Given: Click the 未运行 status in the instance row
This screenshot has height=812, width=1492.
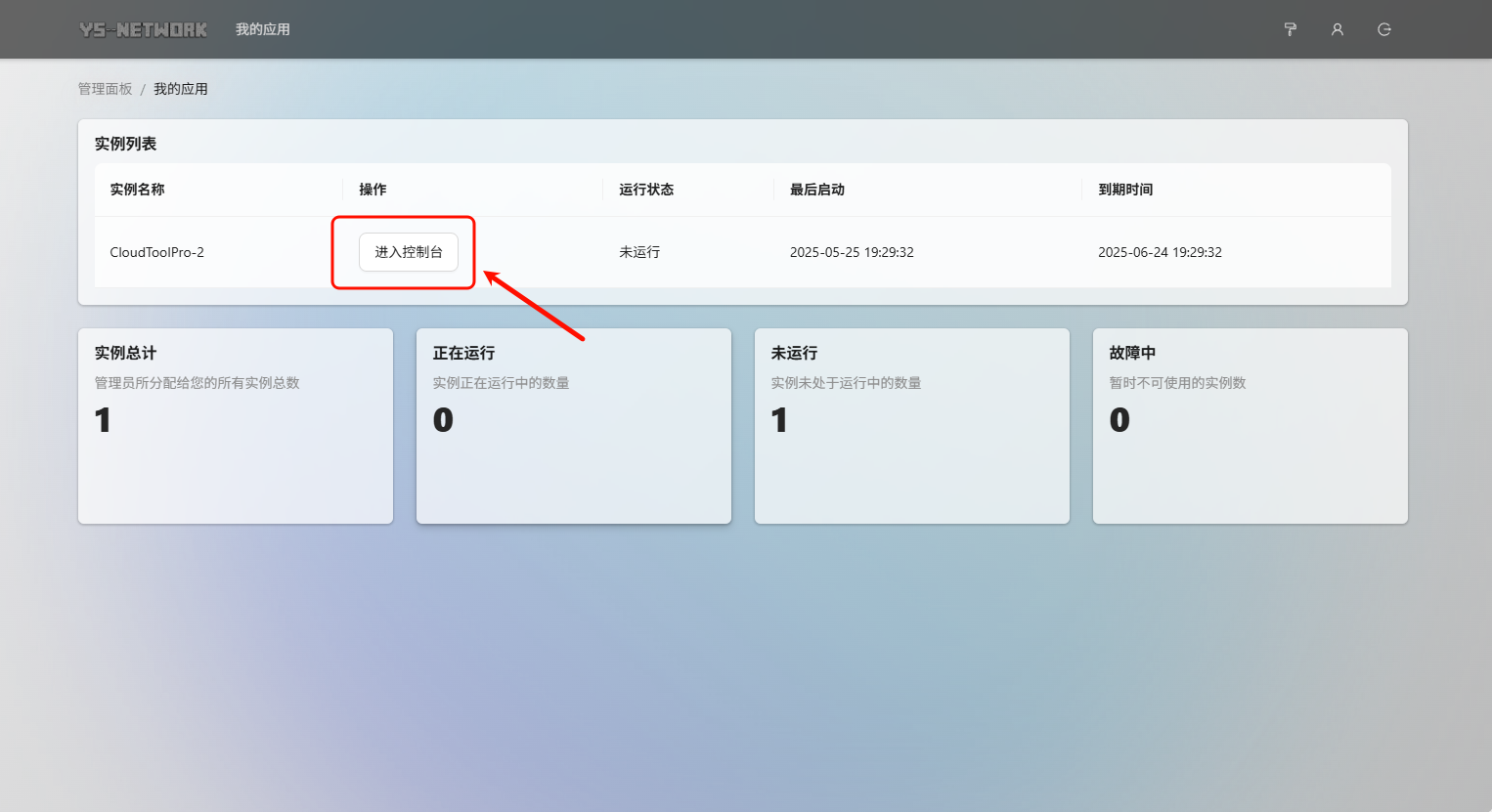Looking at the screenshot, I should click(639, 252).
